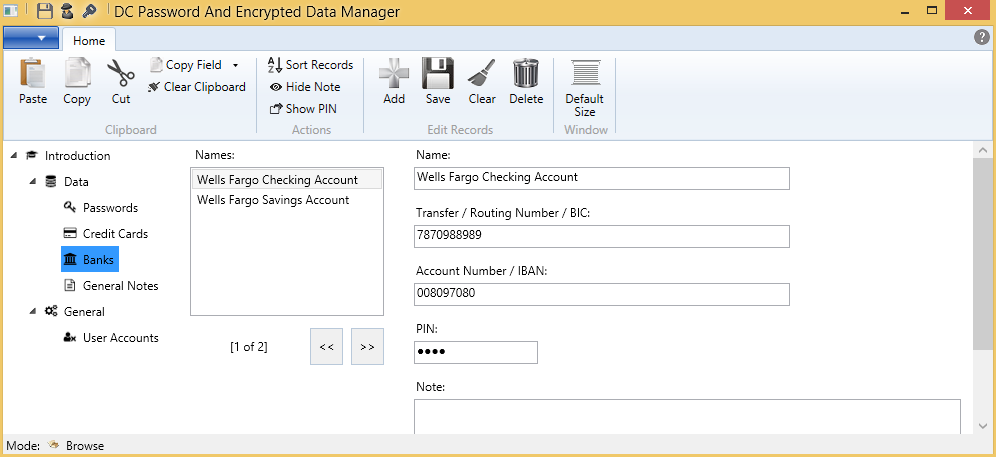This screenshot has height=457, width=996.
Task: Open Passwords in the tree
Action: coord(111,208)
